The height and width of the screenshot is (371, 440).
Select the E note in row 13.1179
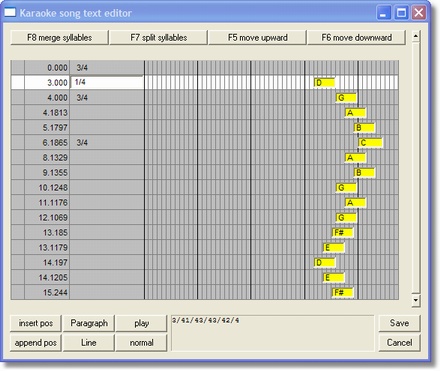pyautogui.click(x=334, y=248)
